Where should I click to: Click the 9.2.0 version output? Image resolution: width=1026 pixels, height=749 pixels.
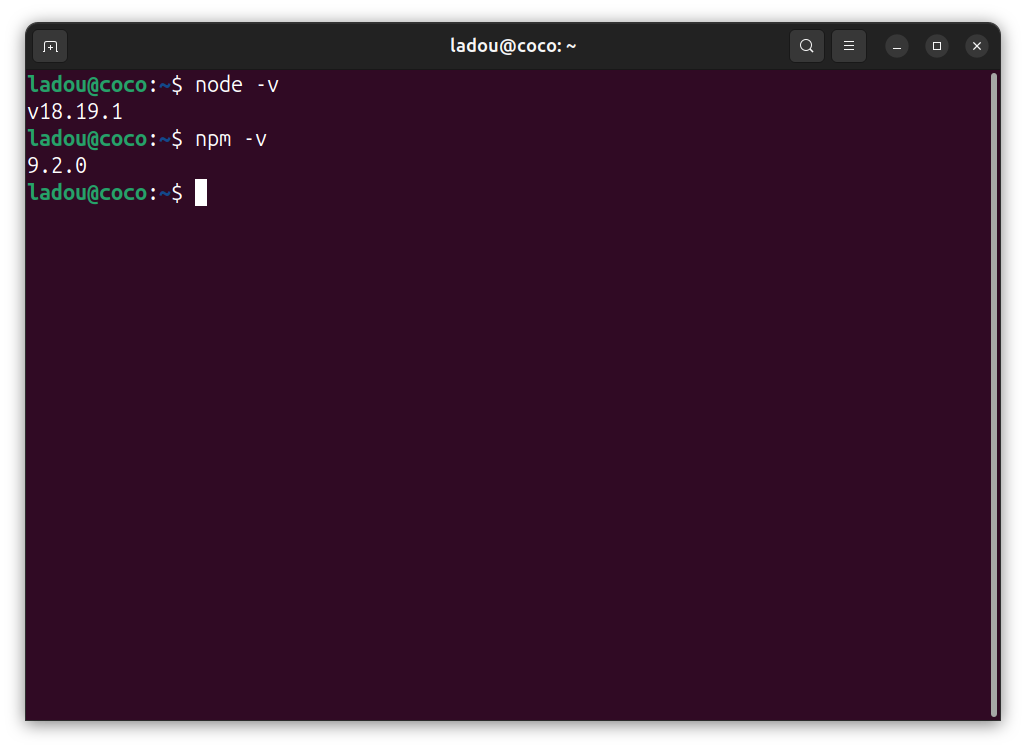[56, 165]
